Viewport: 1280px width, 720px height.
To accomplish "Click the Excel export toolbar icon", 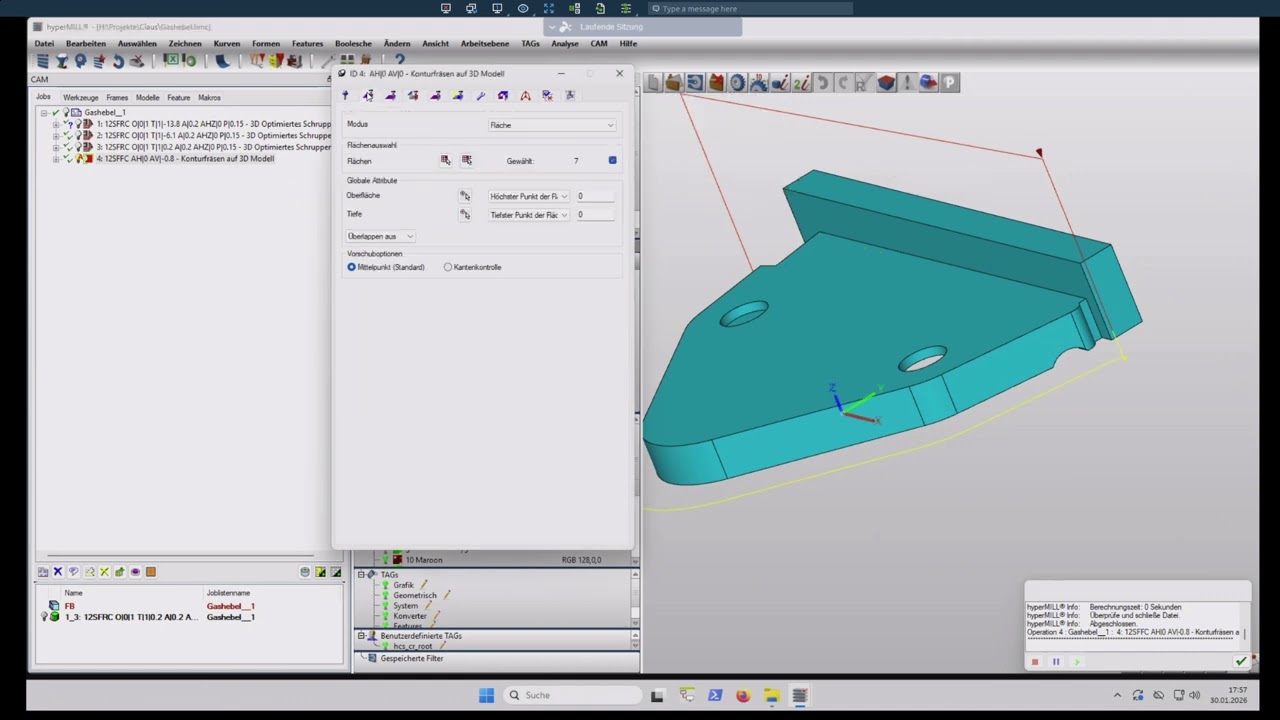I will coord(171,61).
